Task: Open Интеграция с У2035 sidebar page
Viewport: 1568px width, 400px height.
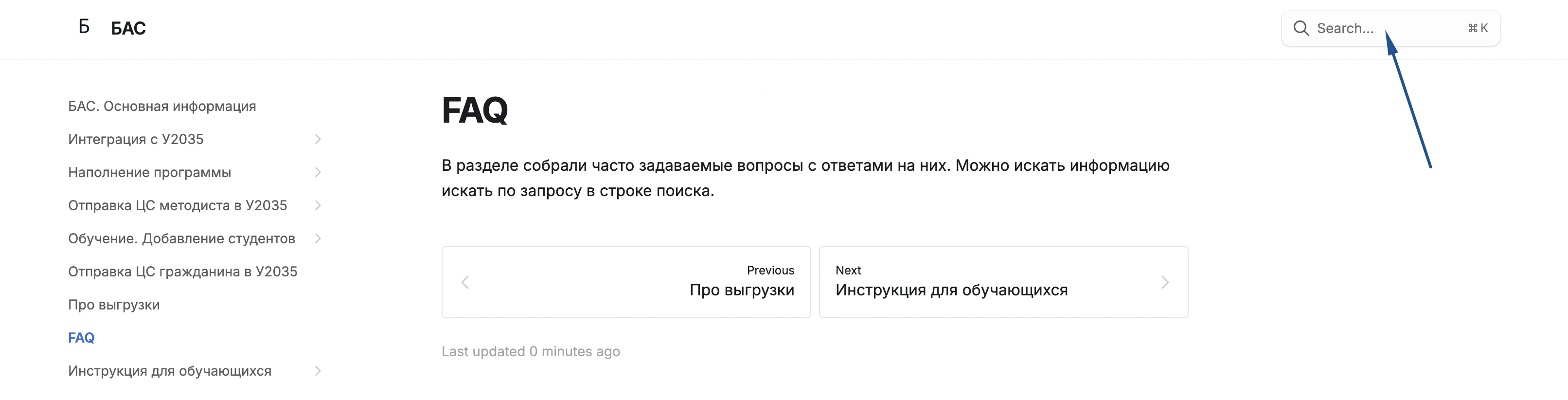Action: [136, 140]
